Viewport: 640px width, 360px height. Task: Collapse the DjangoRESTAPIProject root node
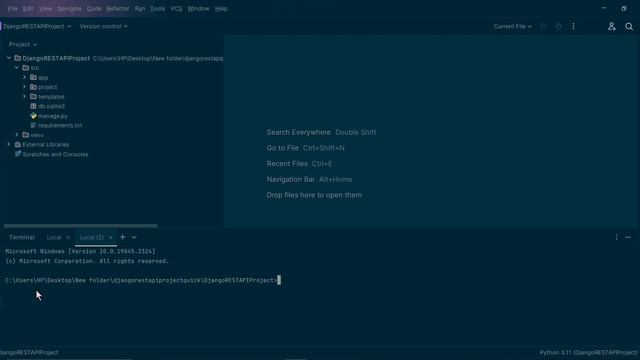pyautogui.click(x=9, y=58)
